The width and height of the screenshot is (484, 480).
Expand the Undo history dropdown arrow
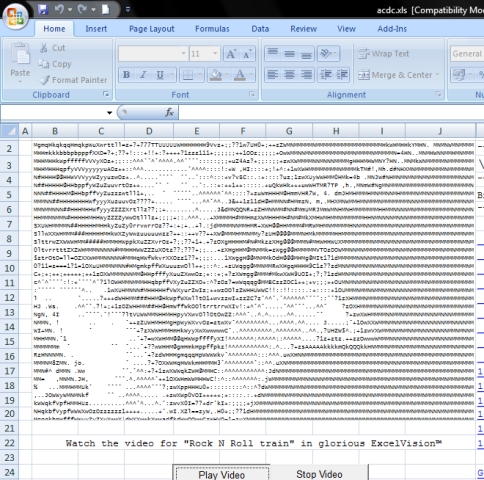point(70,10)
